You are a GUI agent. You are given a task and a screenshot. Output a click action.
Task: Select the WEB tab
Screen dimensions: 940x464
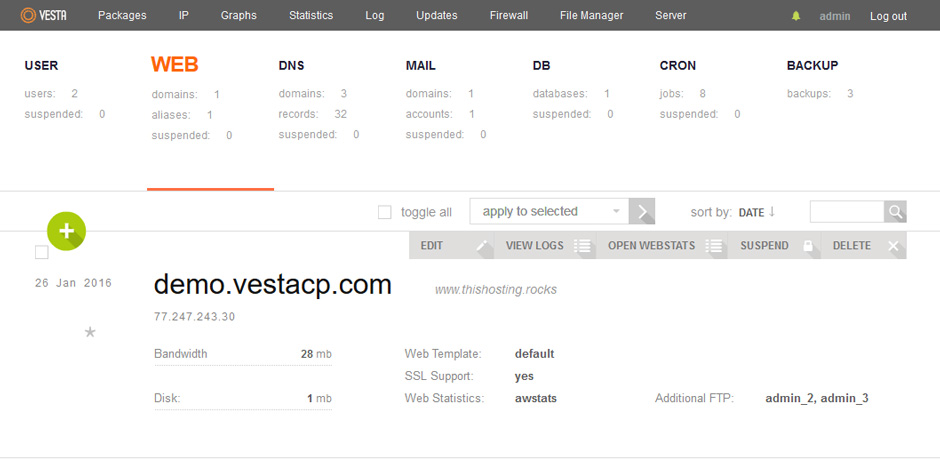click(x=174, y=65)
